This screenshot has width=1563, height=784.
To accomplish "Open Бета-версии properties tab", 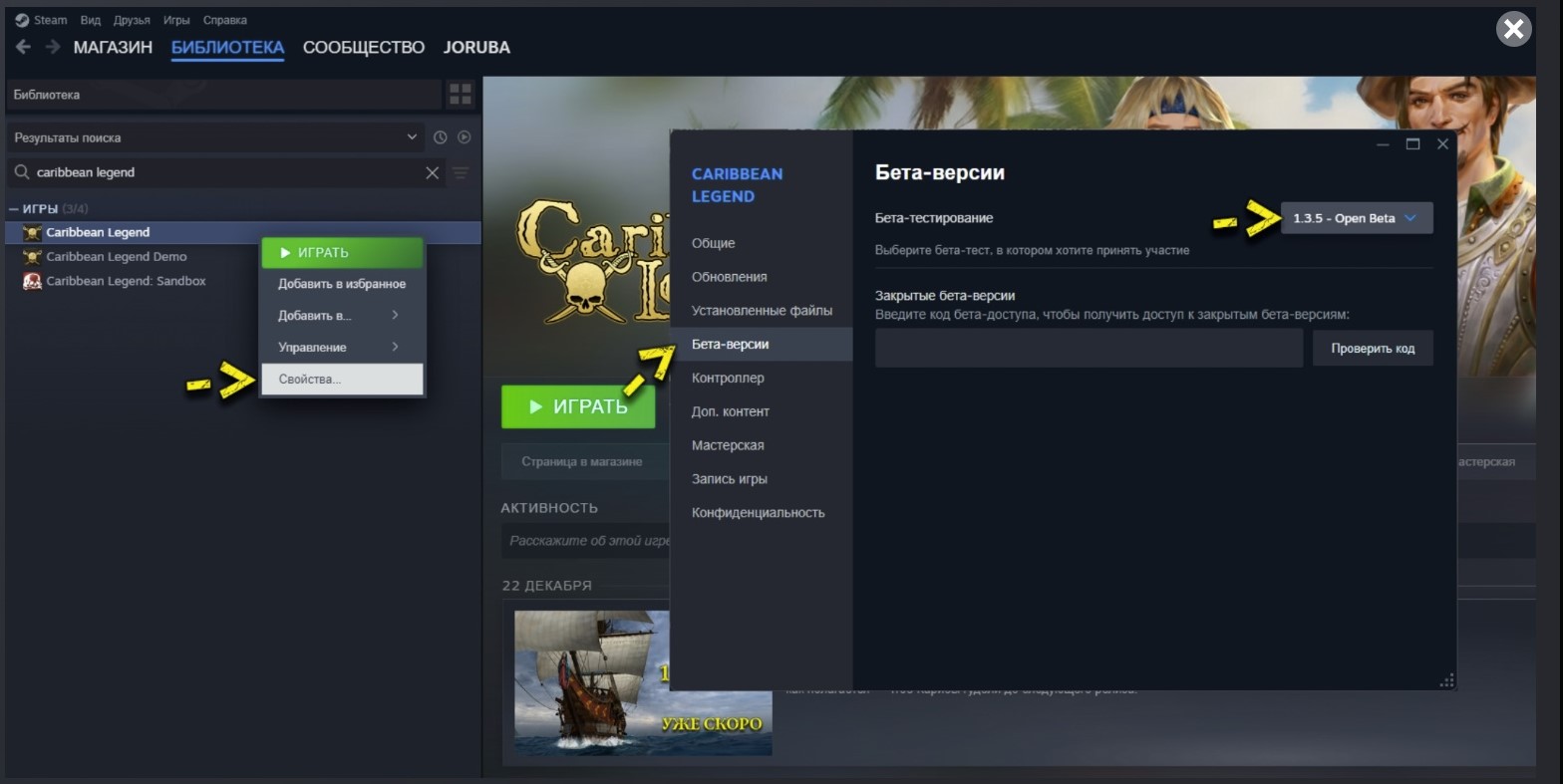I will click(x=762, y=345).
